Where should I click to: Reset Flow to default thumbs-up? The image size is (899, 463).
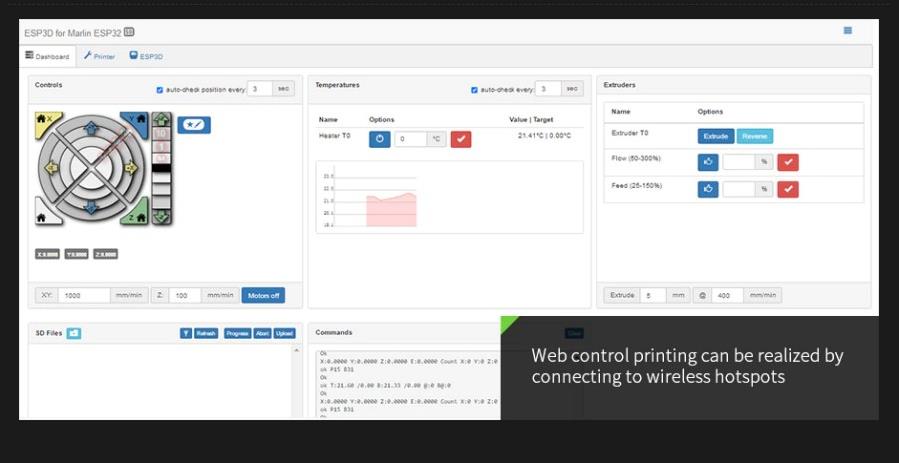click(x=708, y=162)
